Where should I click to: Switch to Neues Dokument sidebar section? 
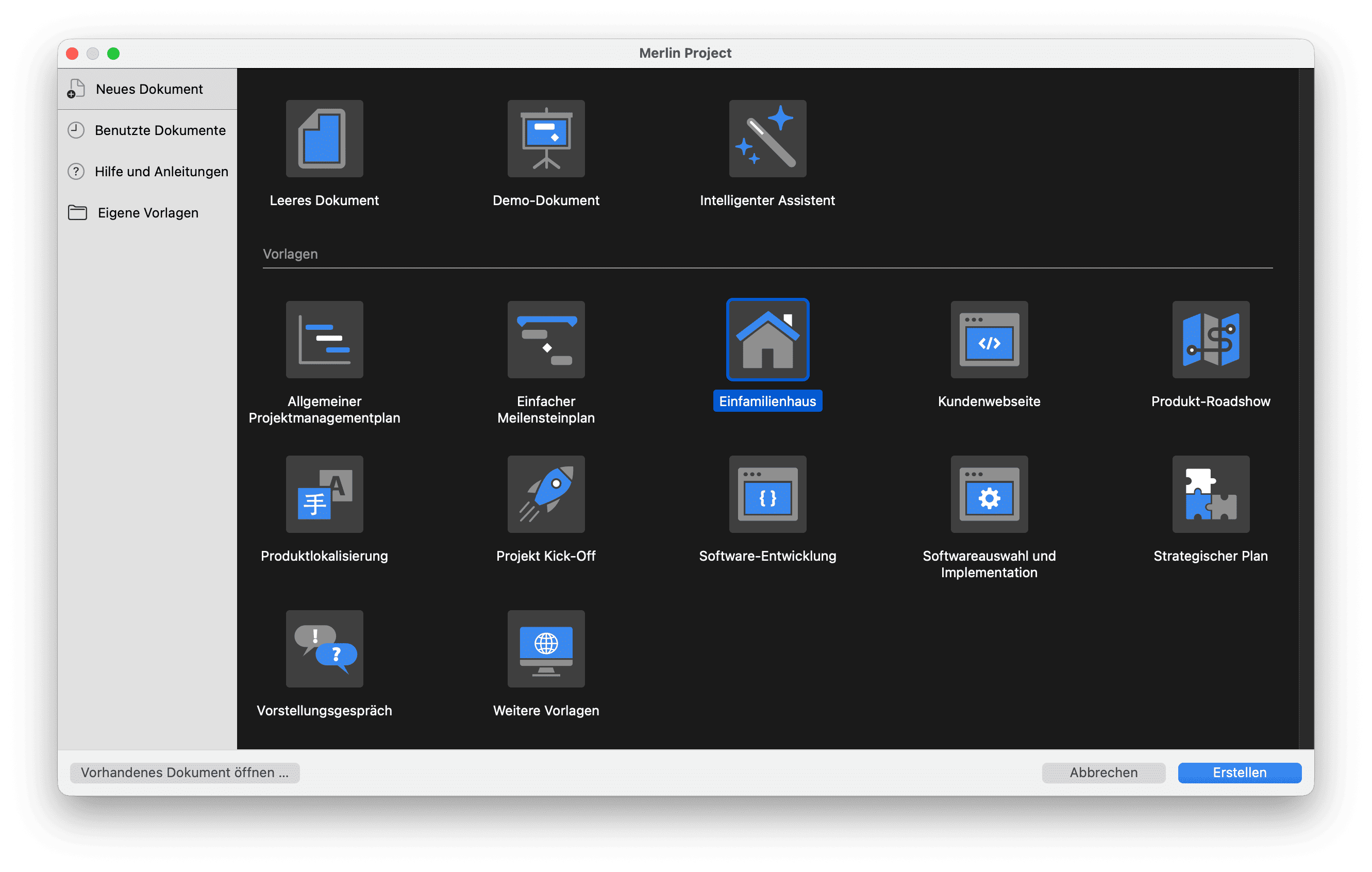pyautogui.click(x=147, y=89)
